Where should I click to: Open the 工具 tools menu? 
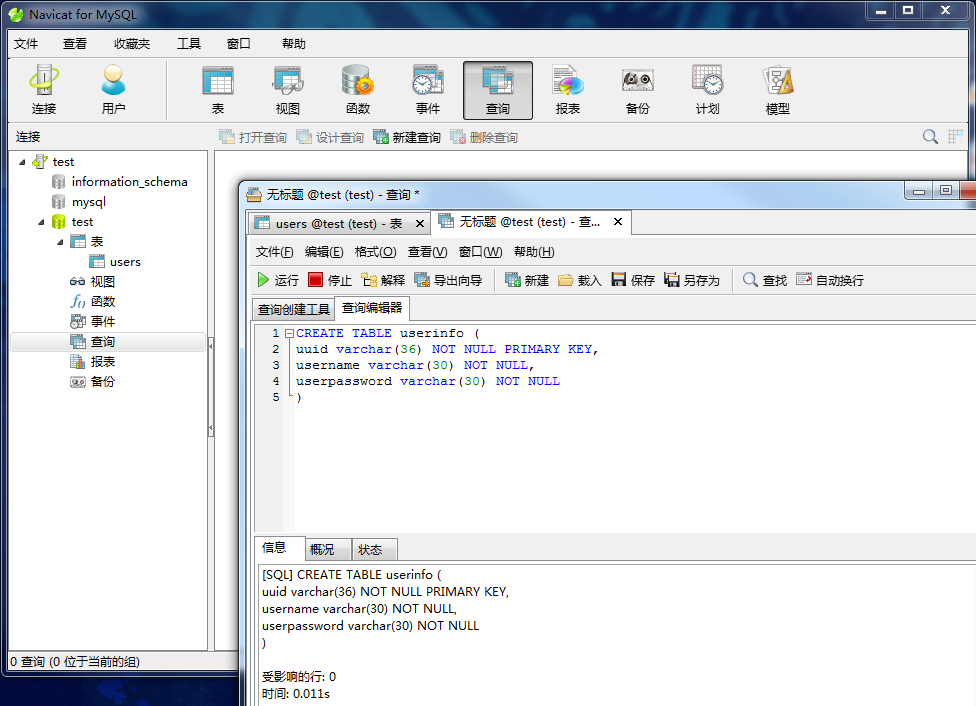pos(189,44)
